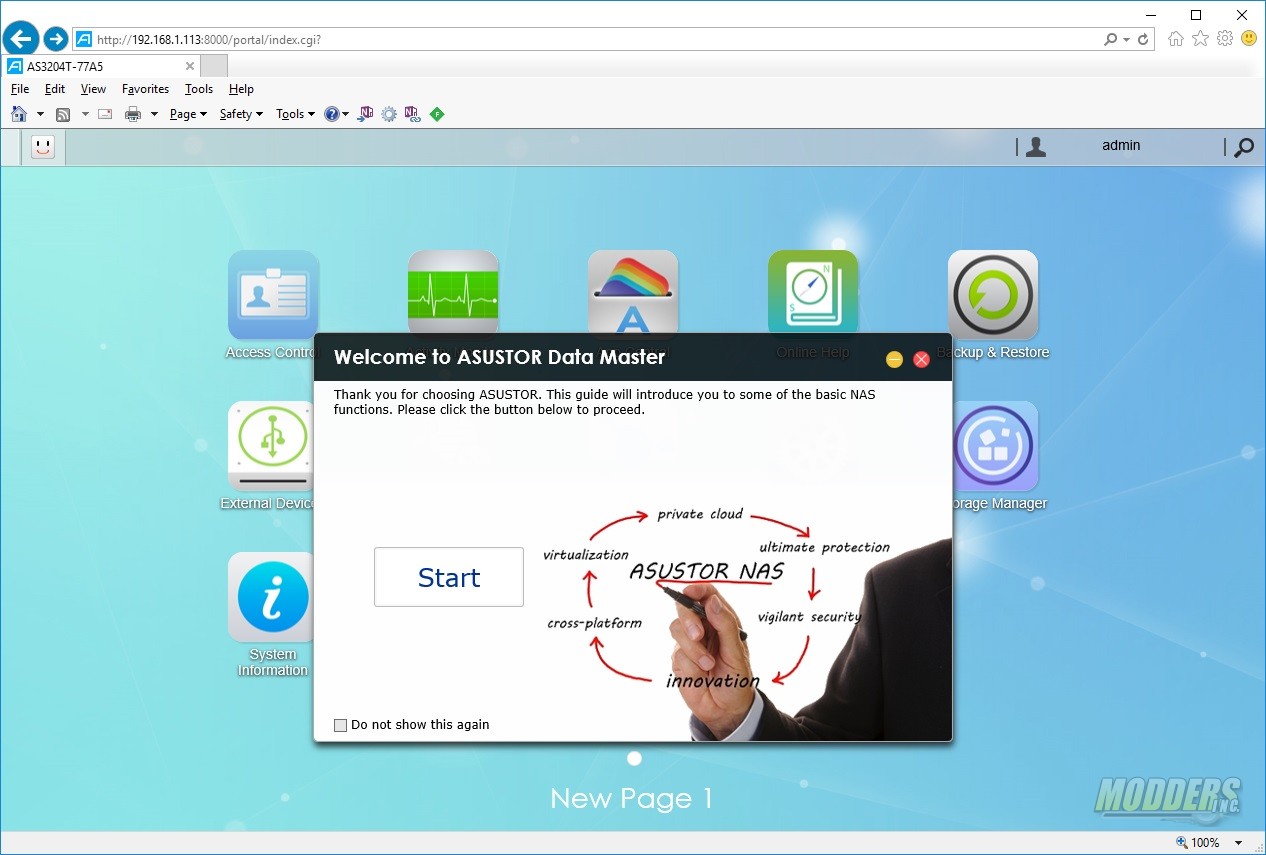Screen dimensions: 1266x855
Task: Open the Help menu in the menu bar
Action: pyautogui.click(x=241, y=89)
